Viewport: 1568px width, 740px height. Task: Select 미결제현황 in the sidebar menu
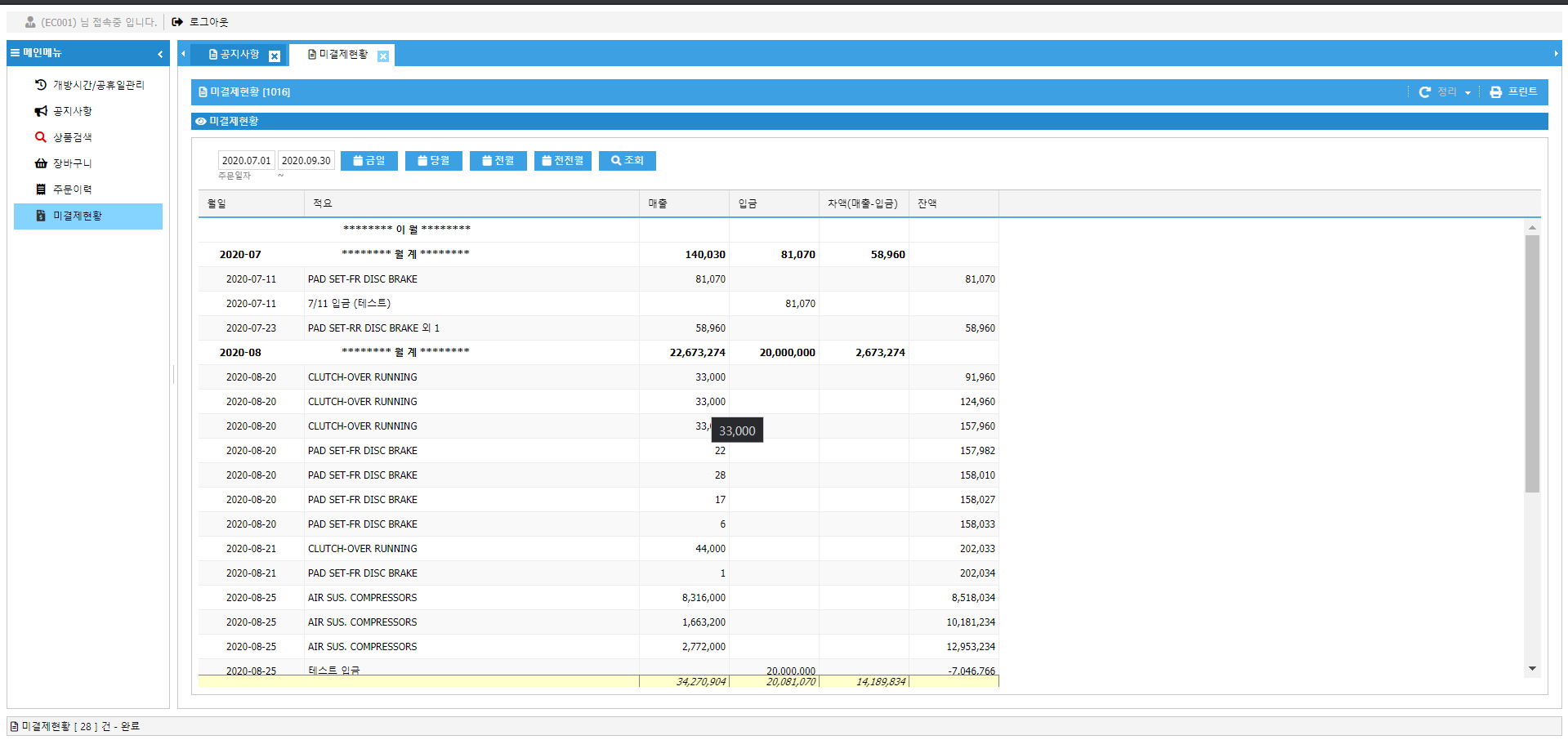coord(88,216)
